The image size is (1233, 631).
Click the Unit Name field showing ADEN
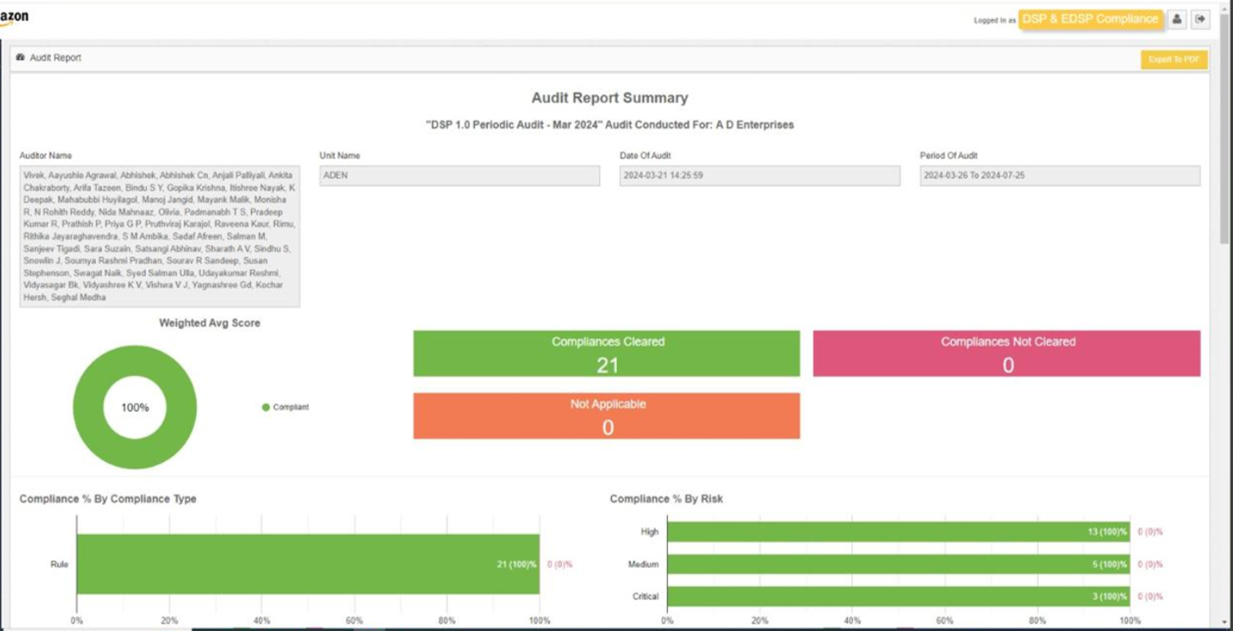(x=460, y=176)
